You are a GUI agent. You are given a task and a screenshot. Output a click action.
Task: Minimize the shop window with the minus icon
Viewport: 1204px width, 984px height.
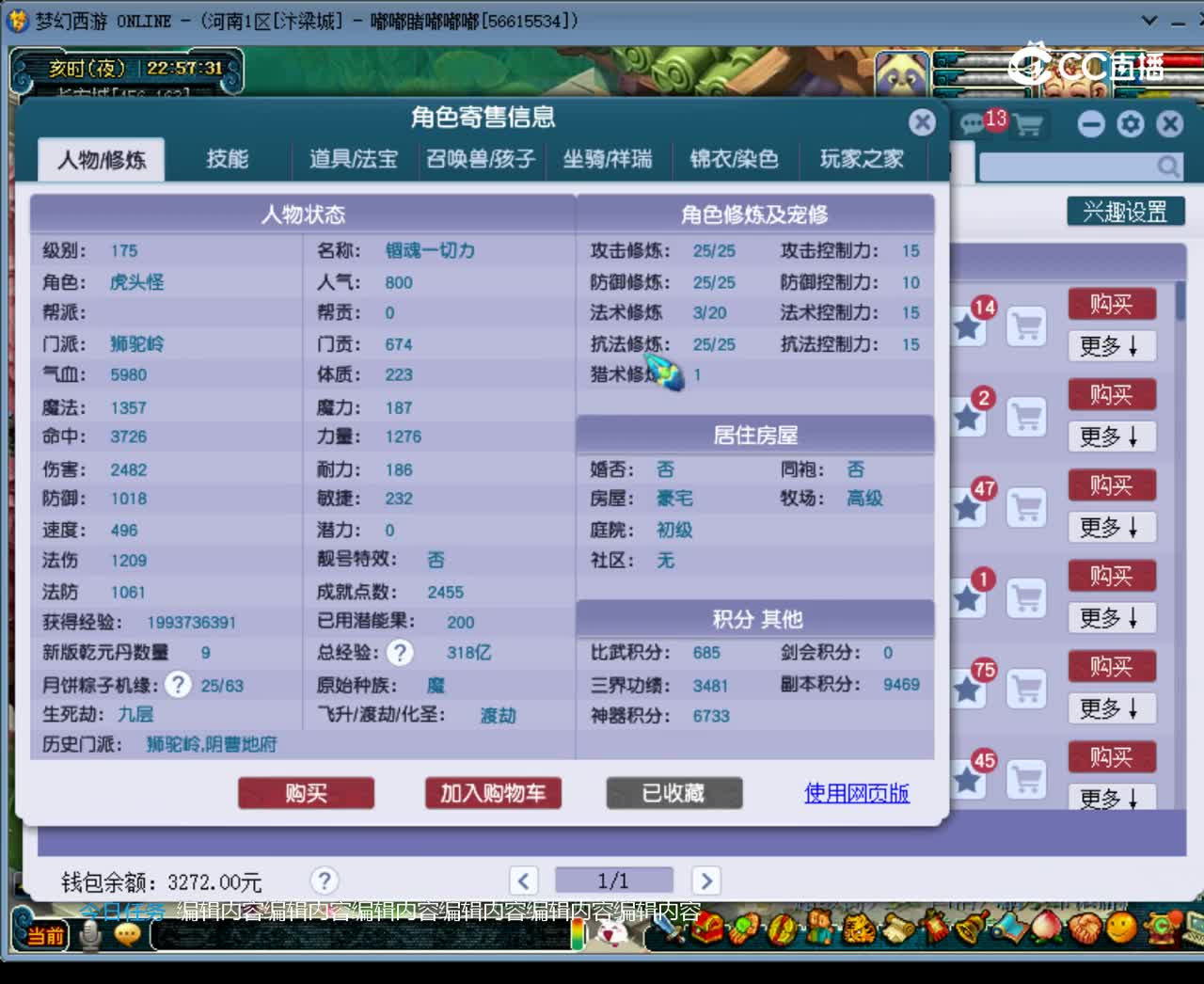(1091, 124)
